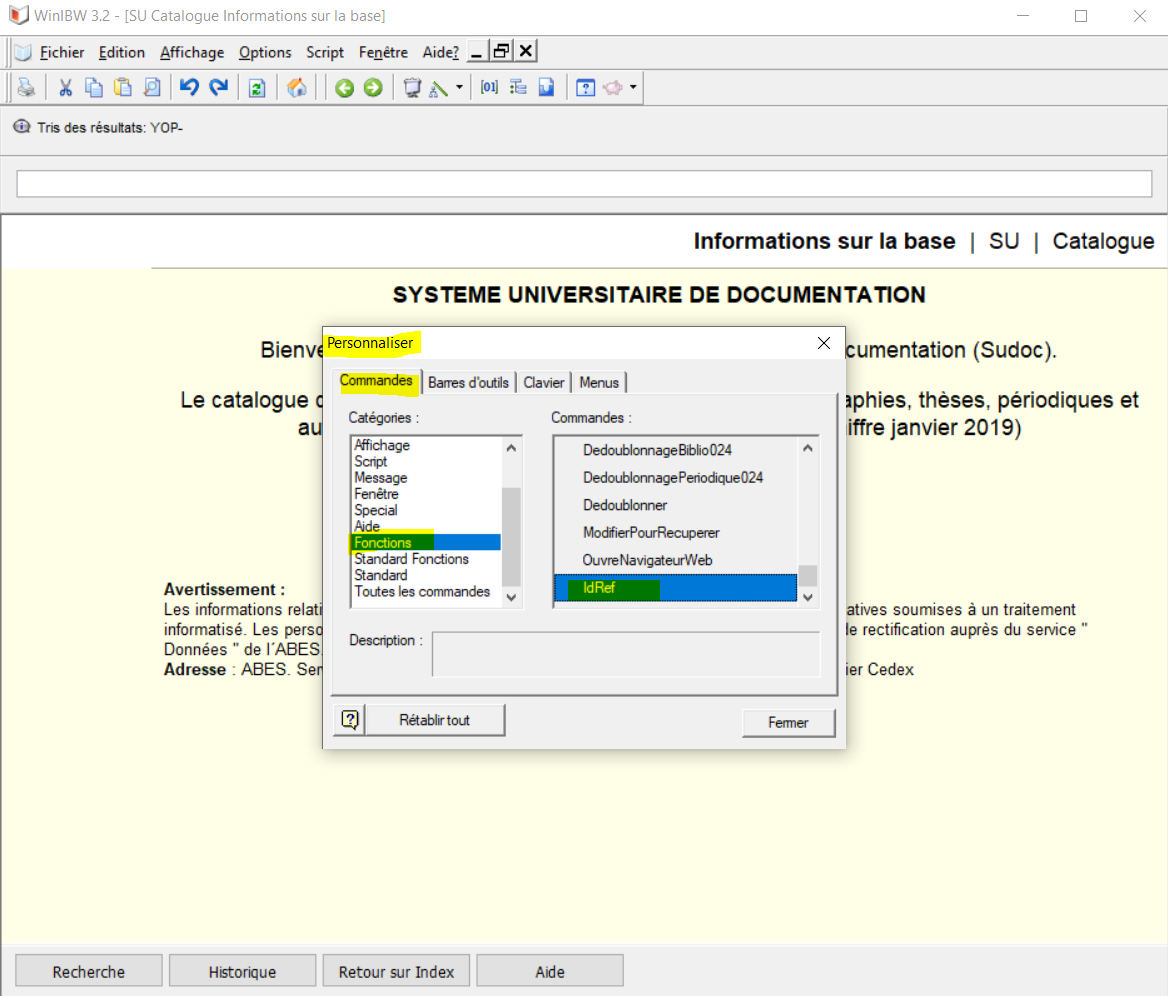Open the Options menu

264,52
